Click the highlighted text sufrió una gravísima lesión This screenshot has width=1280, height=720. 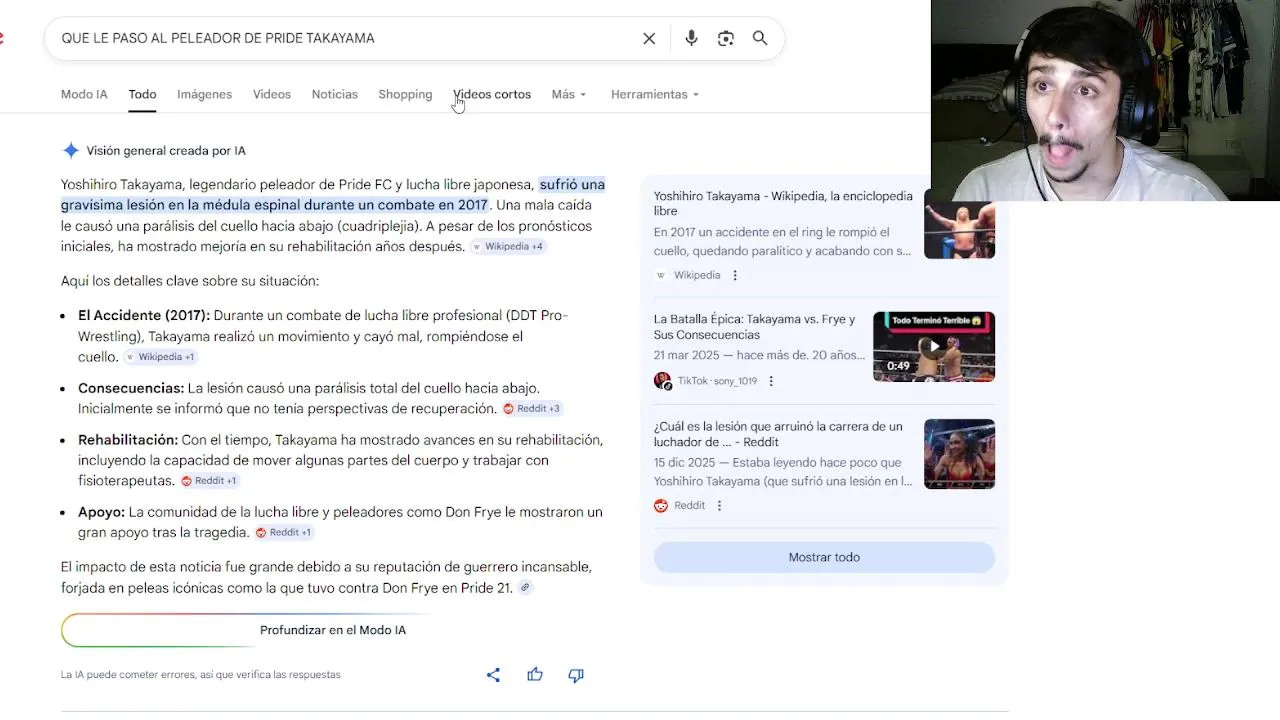pyautogui.click(x=332, y=195)
